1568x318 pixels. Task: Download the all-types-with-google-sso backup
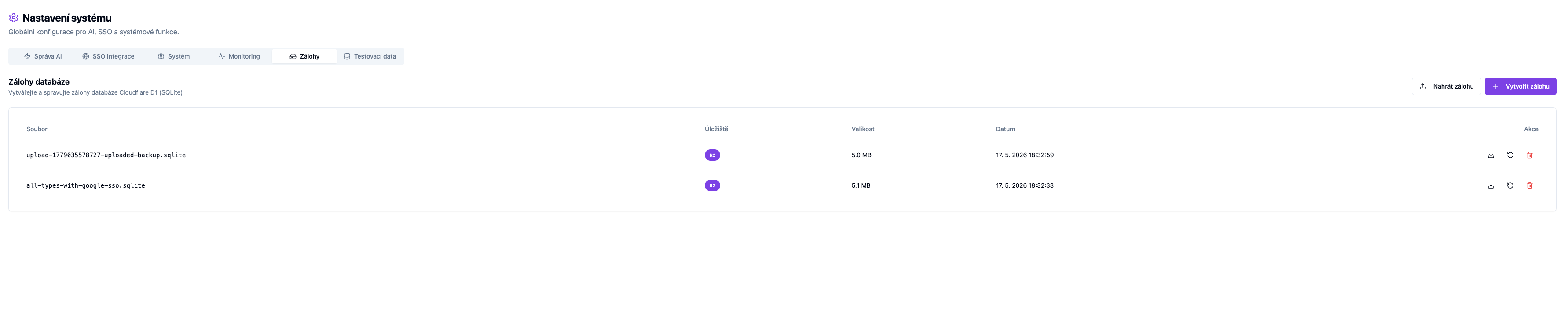pyautogui.click(x=1491, y=186)
